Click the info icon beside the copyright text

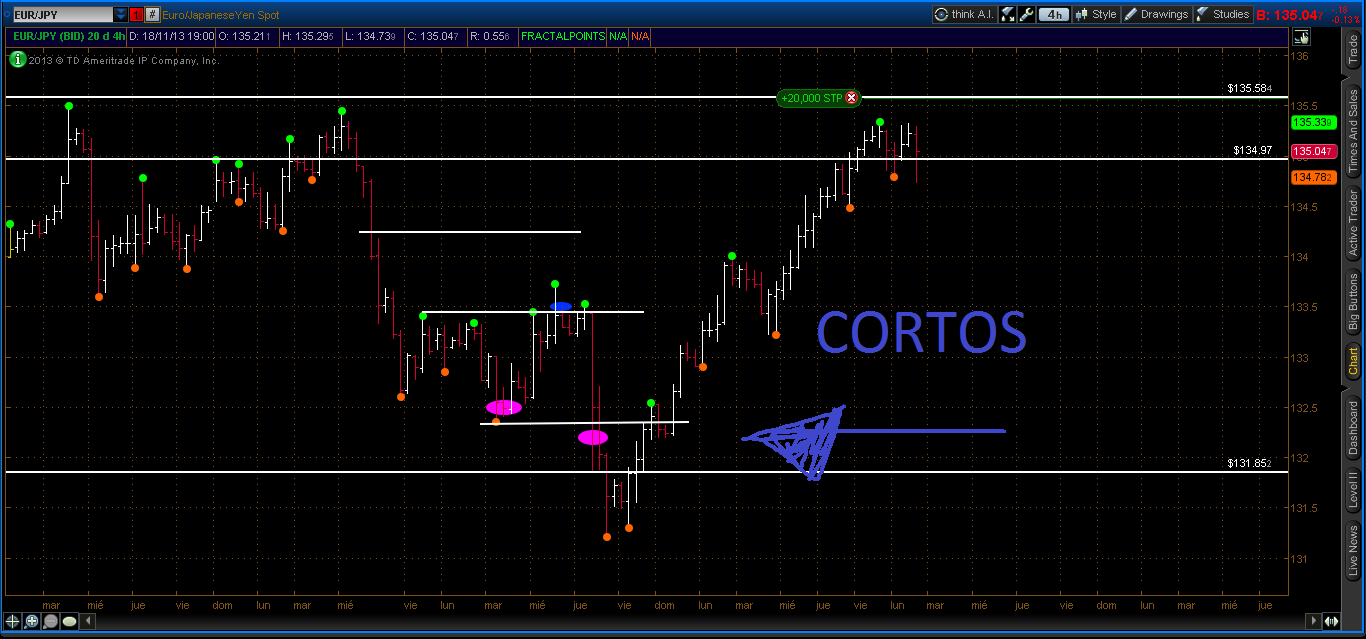[x=17, y=60]
